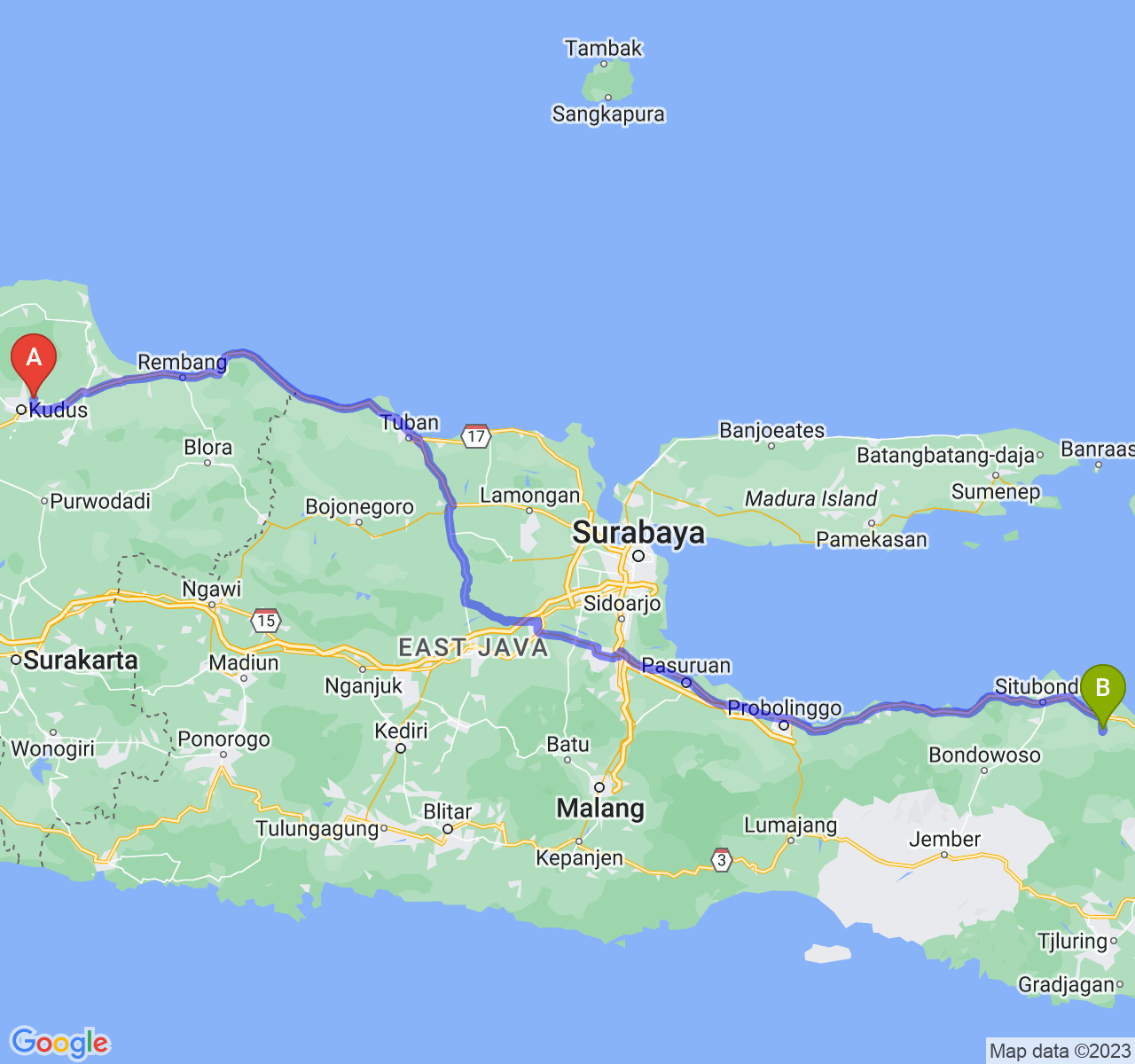Click the Probolinggo town label
This screenshot has width=1135, height=1064.
[785, 708]
